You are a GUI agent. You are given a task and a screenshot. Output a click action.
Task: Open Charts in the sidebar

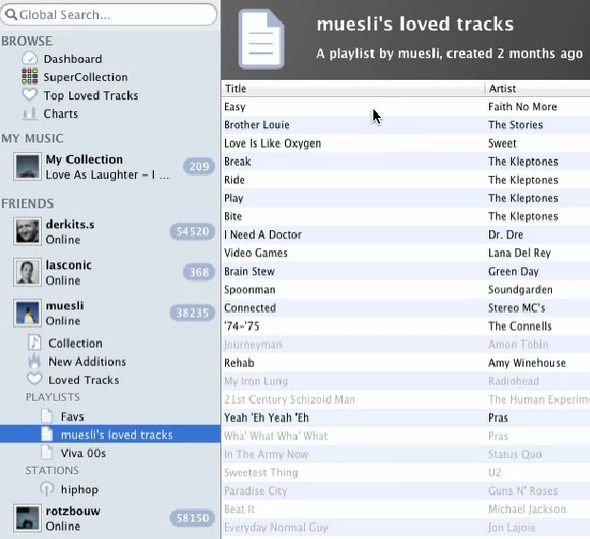[61, 114]
